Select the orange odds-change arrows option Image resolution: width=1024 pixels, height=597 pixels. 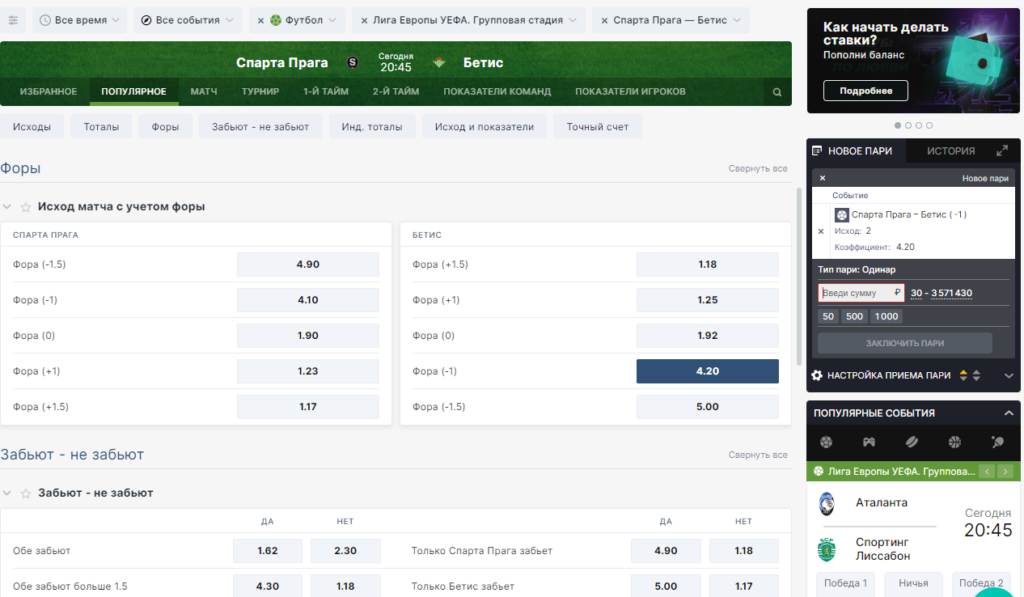963,375
